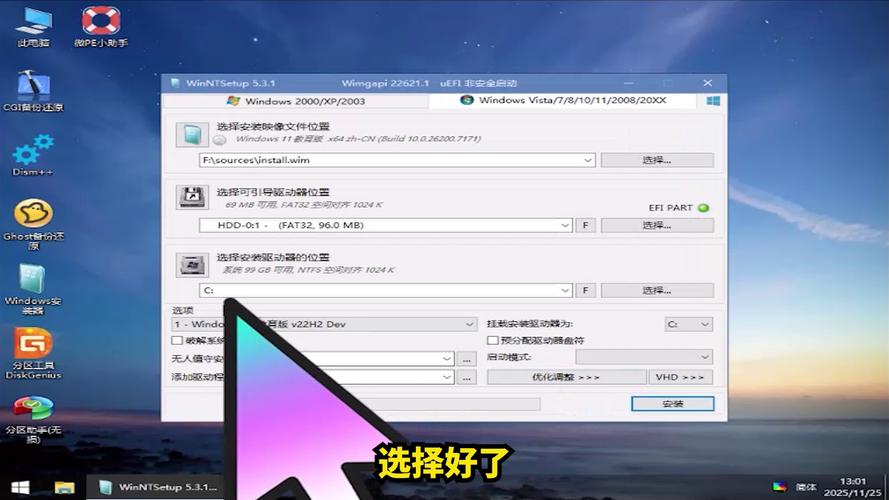The height and width of the screenshot is (500, 889).
Task: Toggle the 破解系统 checkbox
Action: click(177, 340)
